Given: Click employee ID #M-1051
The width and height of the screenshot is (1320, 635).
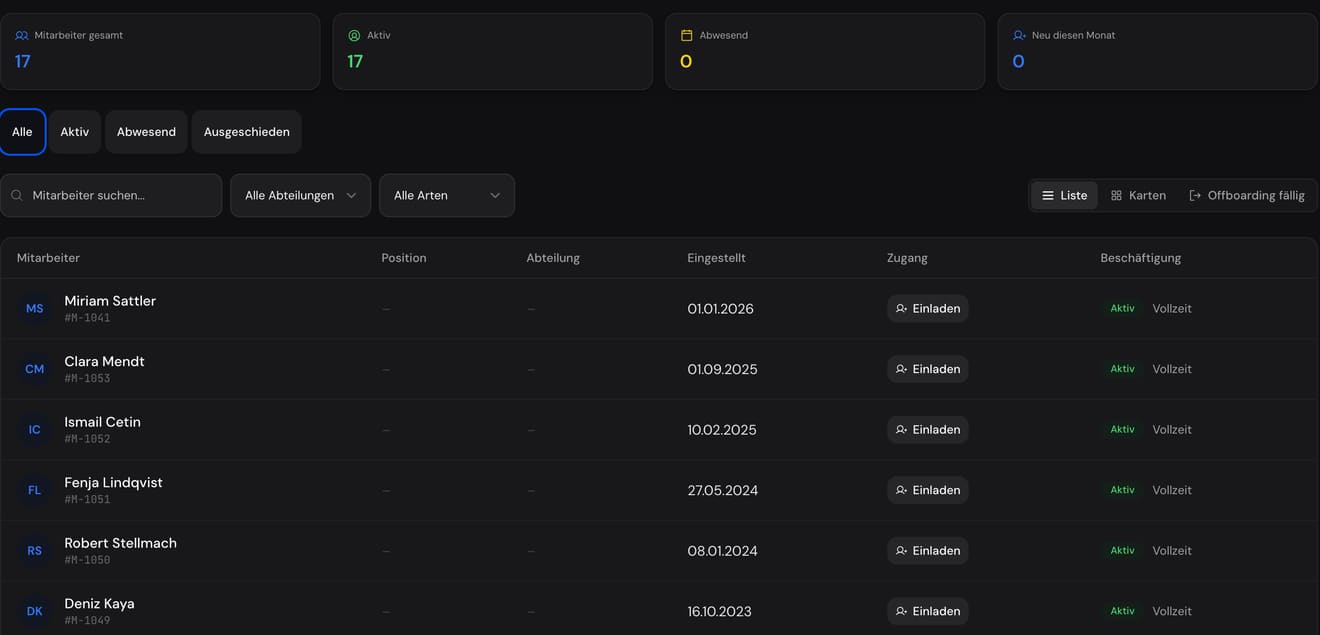Looking at the screenshot, I should (87, 500).
